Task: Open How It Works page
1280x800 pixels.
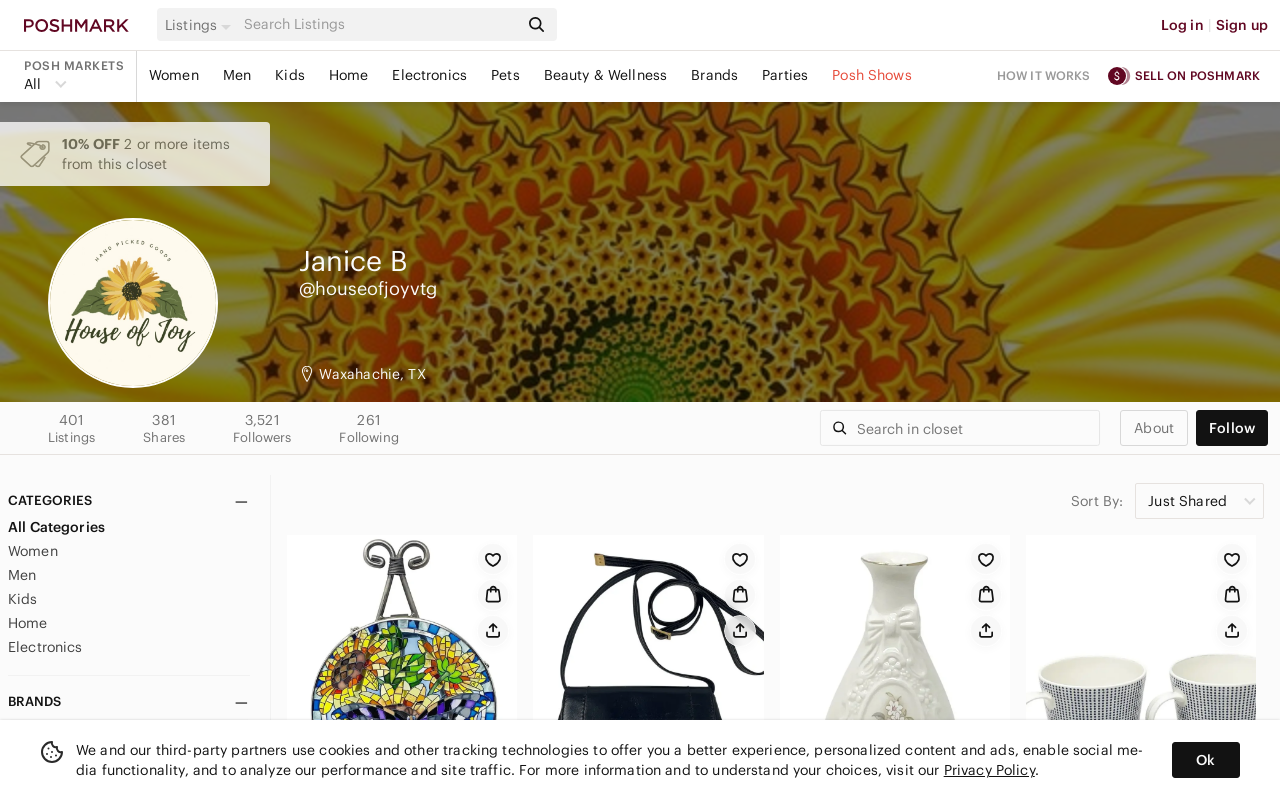Action: click(x=1043, y=76)
